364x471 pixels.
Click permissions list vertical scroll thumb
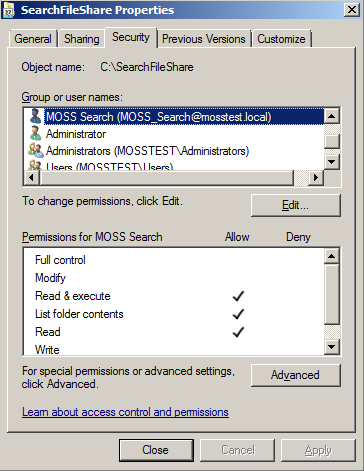pos(332,294)
